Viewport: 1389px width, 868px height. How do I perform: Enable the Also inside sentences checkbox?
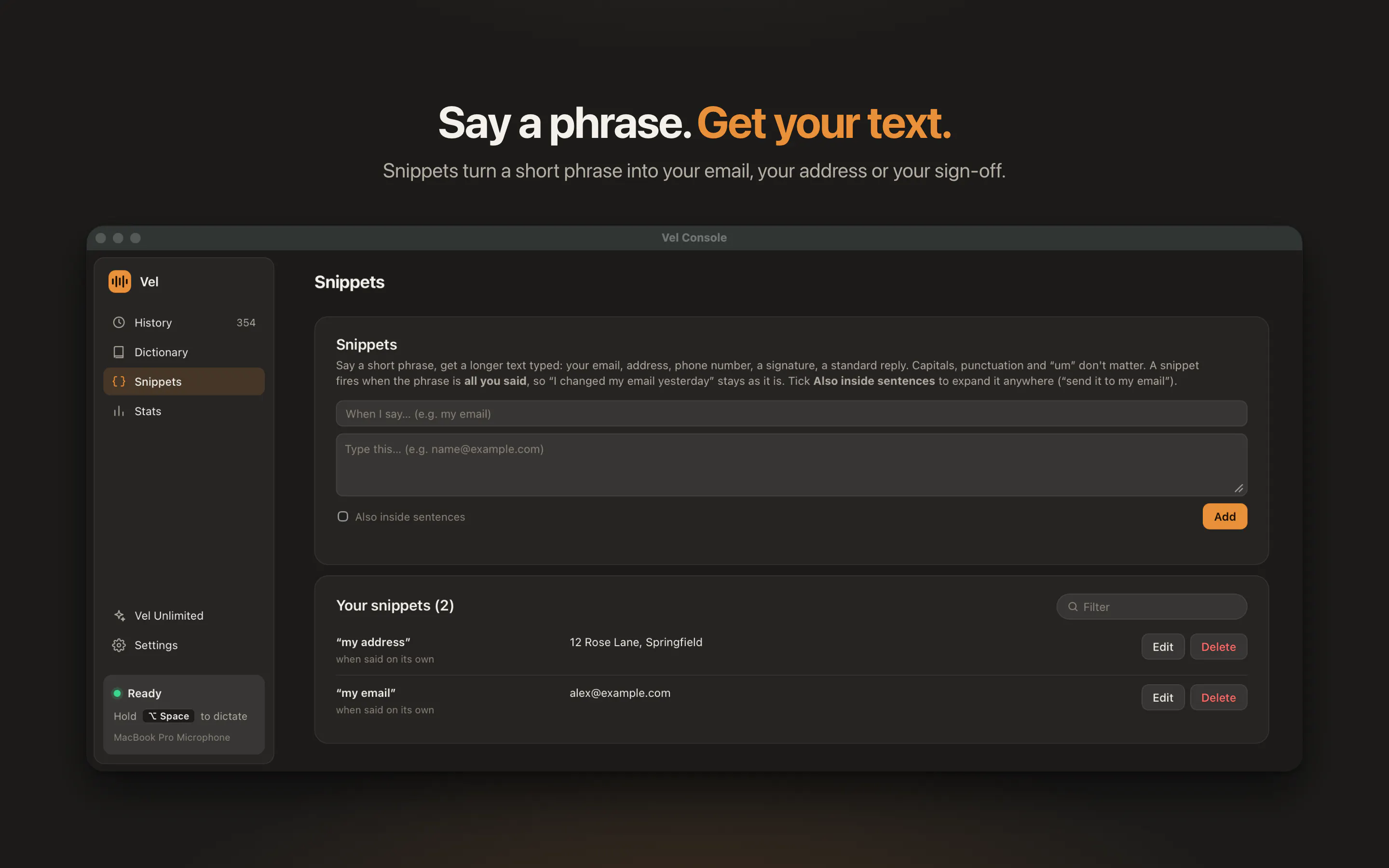point(342,516)
